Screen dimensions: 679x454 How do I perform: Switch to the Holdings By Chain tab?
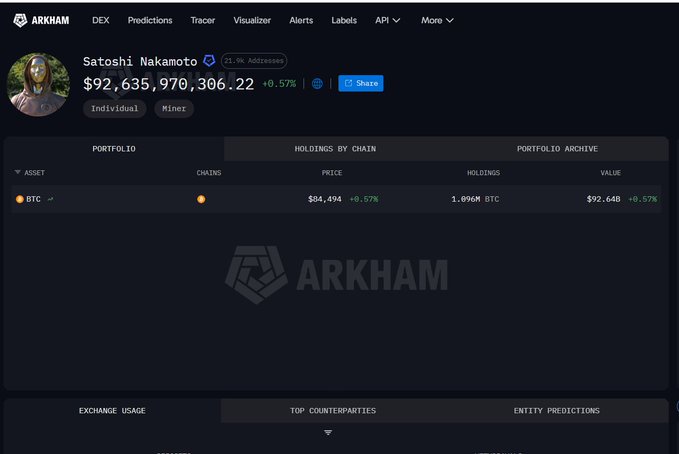(x=335, y=149)
